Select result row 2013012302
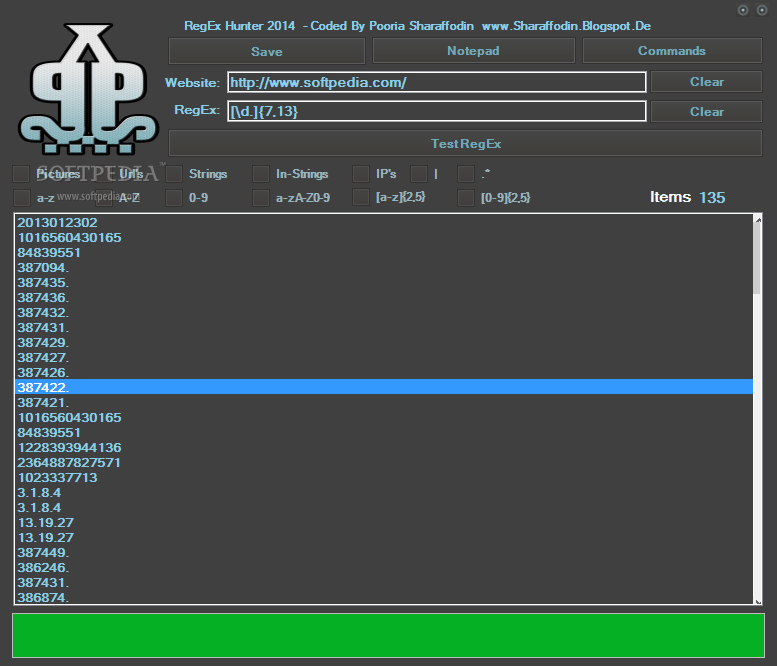This screenshot has width=777, height=666. click(385, 222)
